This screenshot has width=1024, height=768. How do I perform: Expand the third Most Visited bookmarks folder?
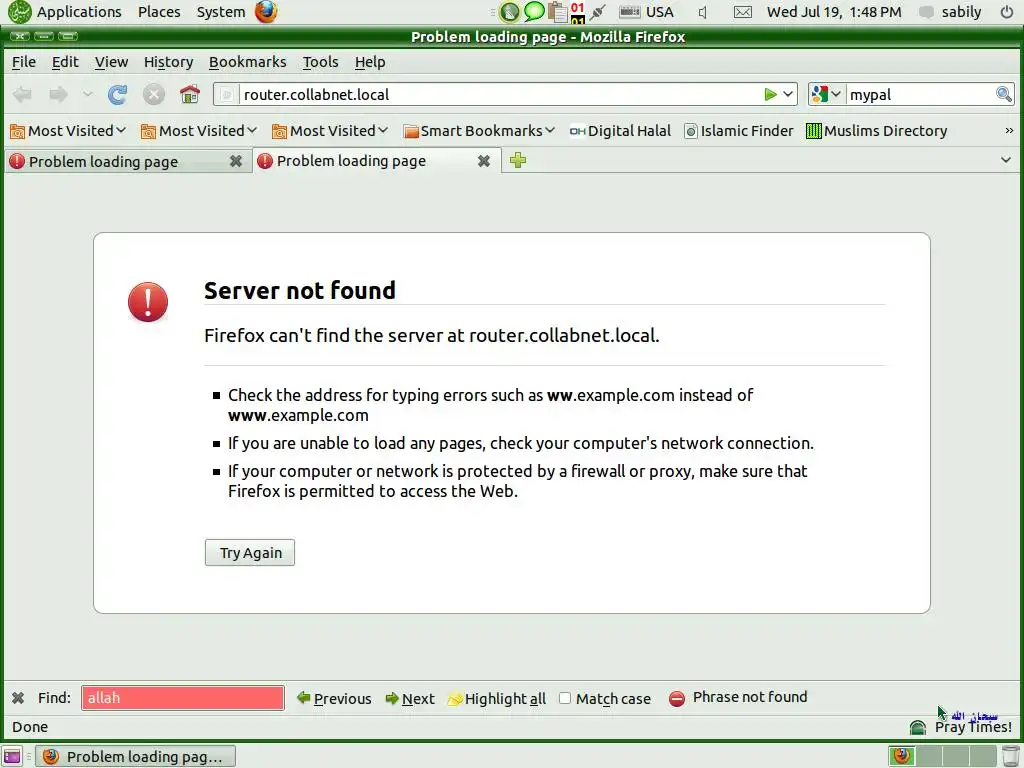click(330, 131)
